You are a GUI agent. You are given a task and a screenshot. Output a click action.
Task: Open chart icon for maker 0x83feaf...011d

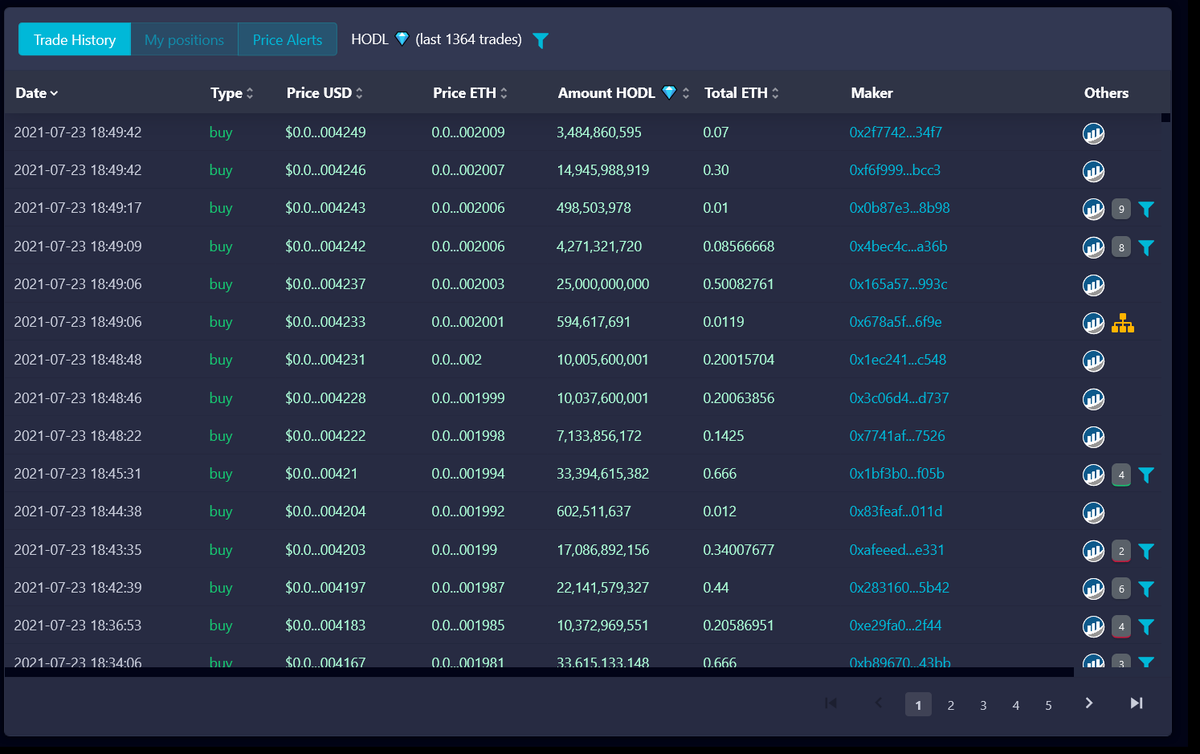tap(1094, 513)
